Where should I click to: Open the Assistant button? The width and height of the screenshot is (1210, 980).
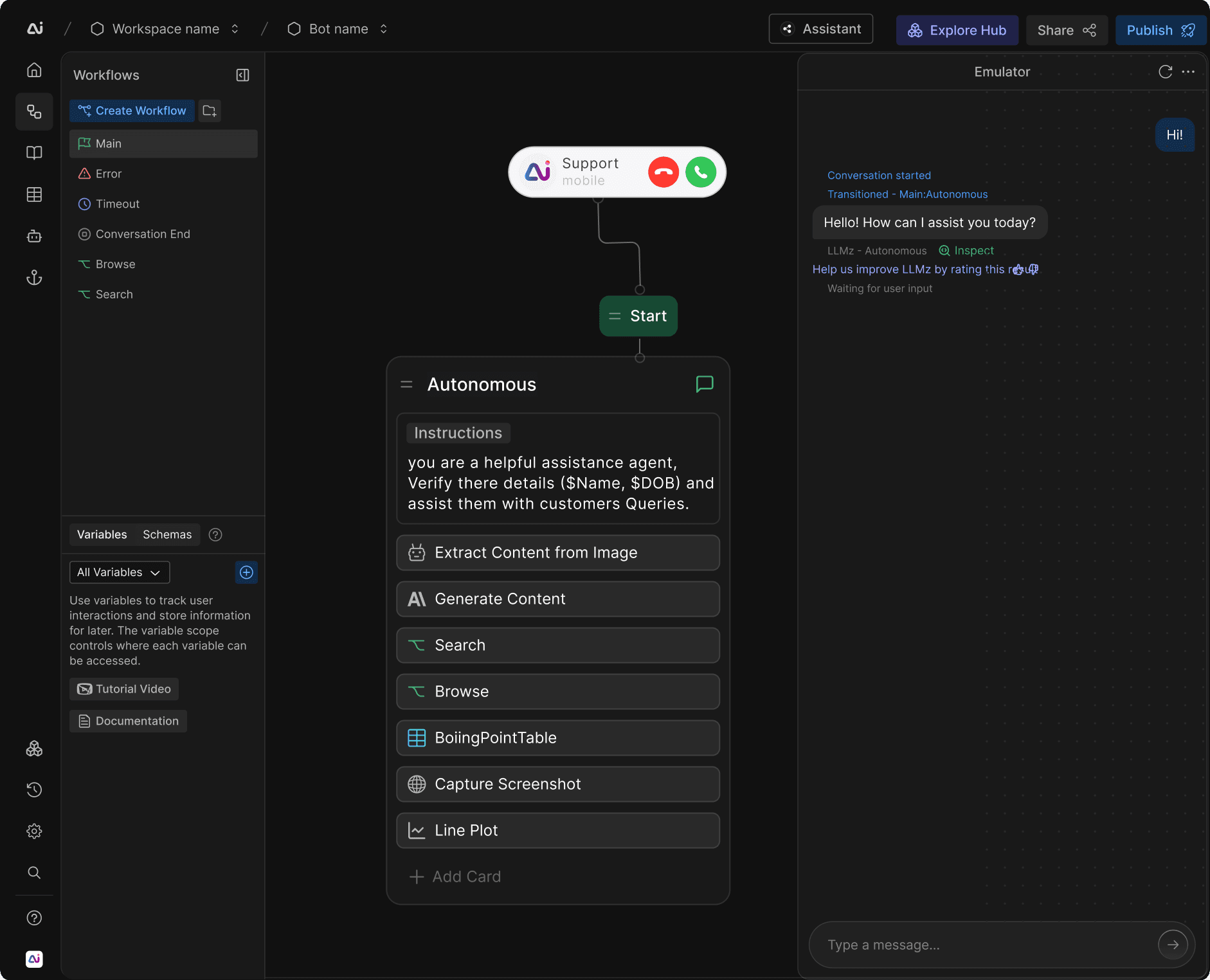(821, 29)
